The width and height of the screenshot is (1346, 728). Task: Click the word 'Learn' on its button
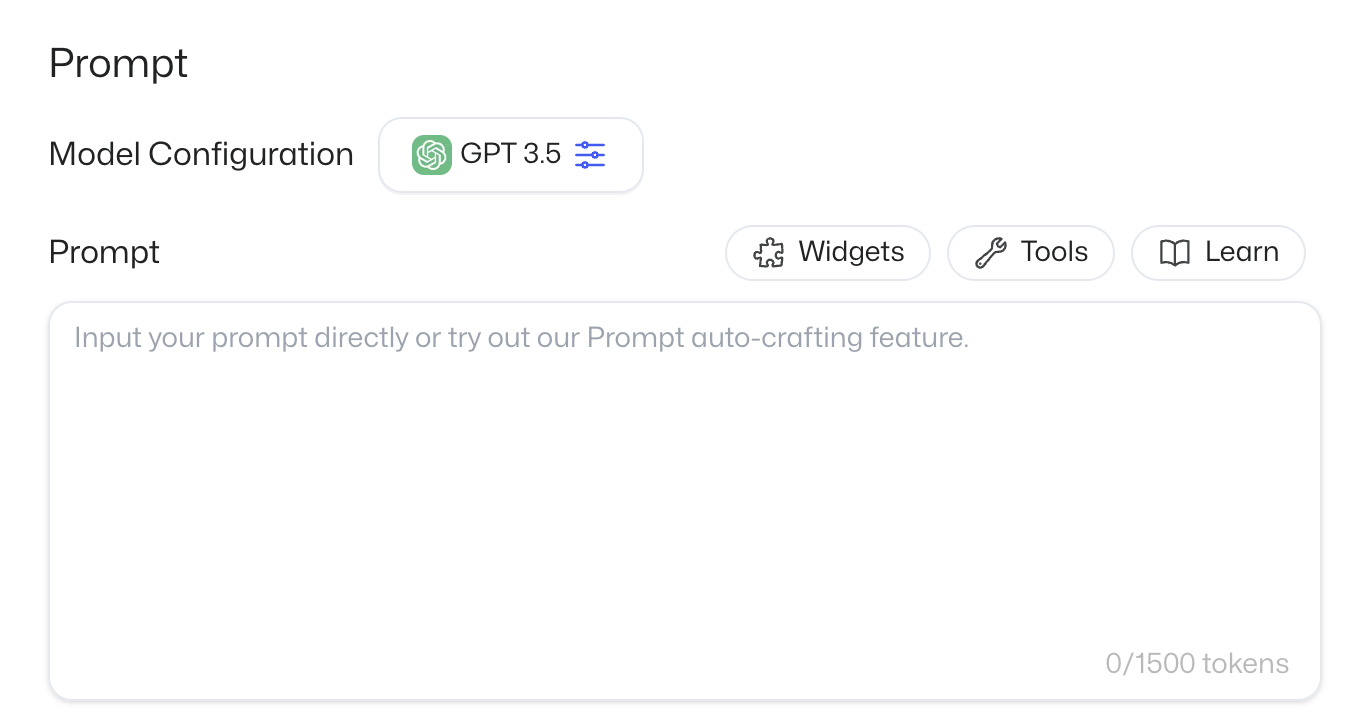[1241, 253]
